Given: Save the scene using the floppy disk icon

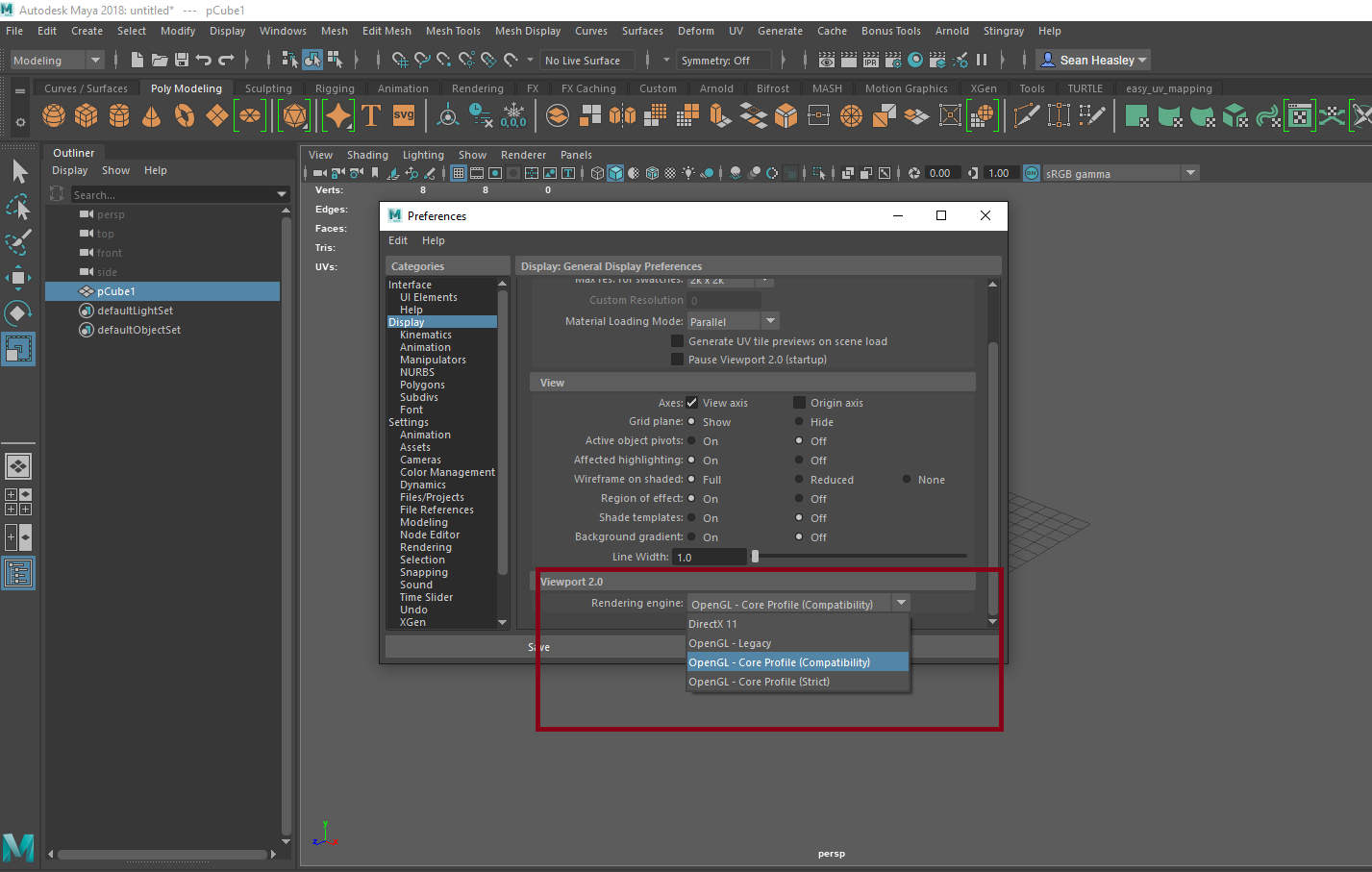Looking at the screenshot, I should pyautogui.click(x=182, y=61).
